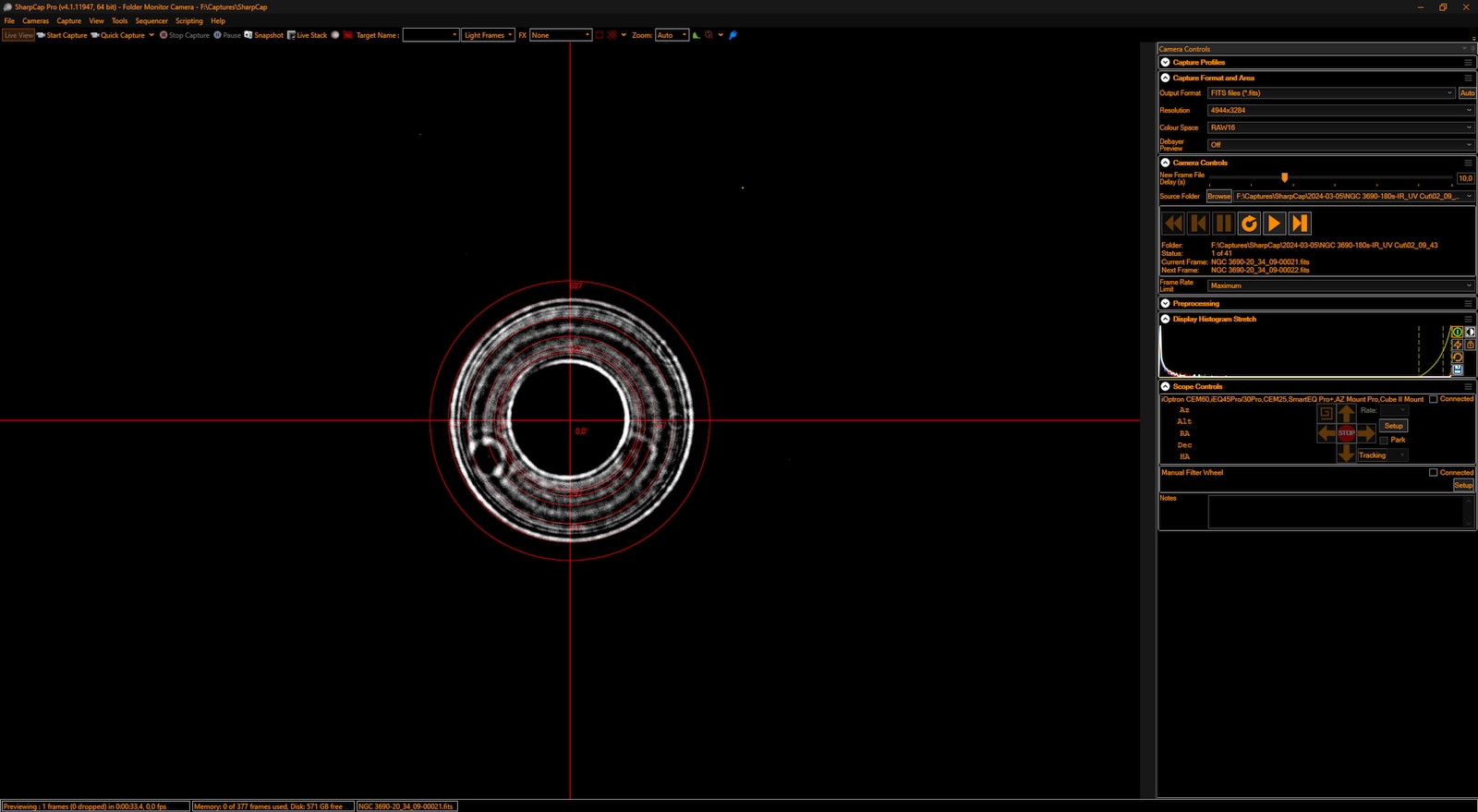Click the mount up arrow
The image size is (1478, 812).
click(x=1347, y=413)
